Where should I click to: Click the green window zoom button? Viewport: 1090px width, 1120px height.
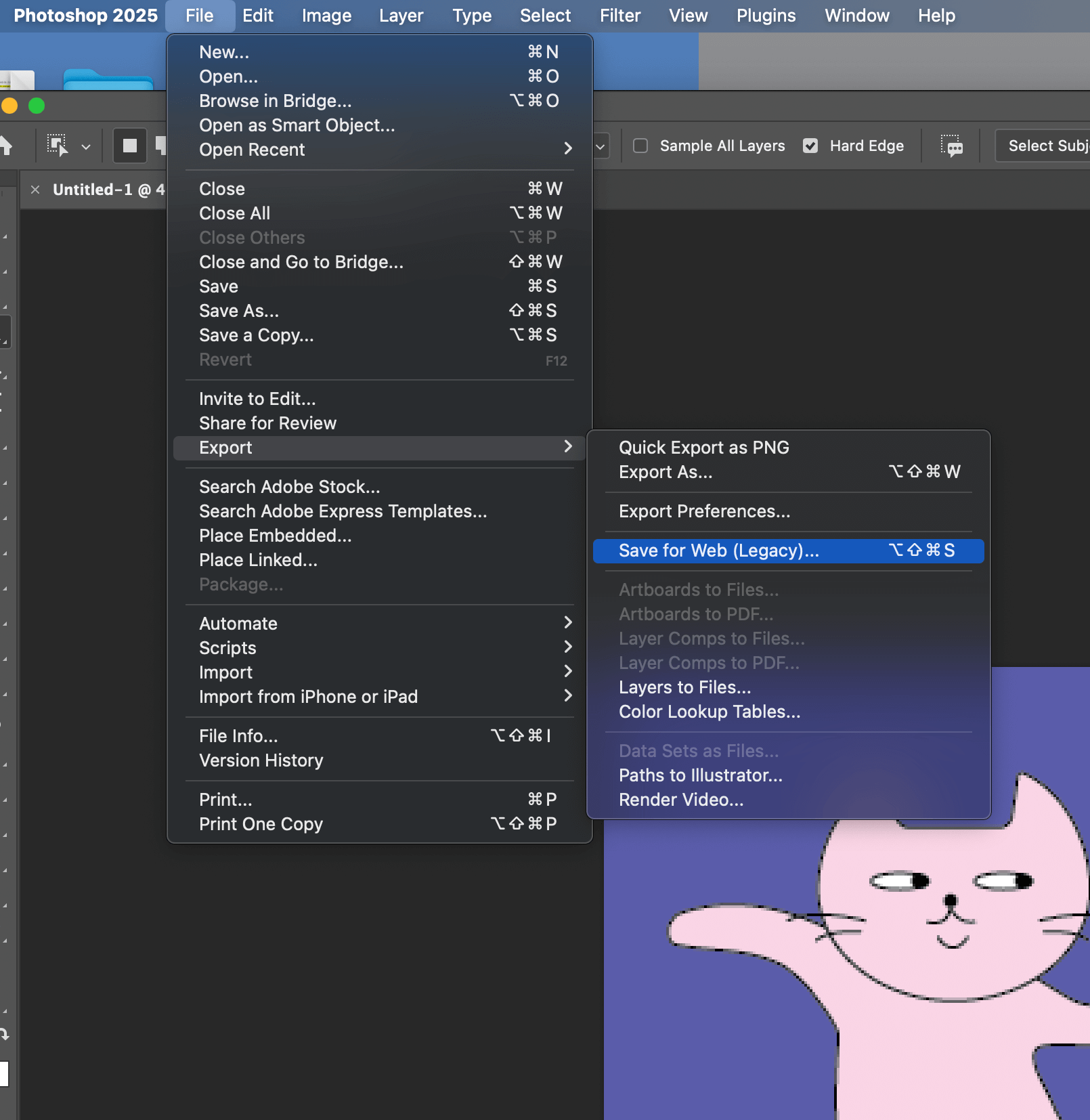coord(37,106)
